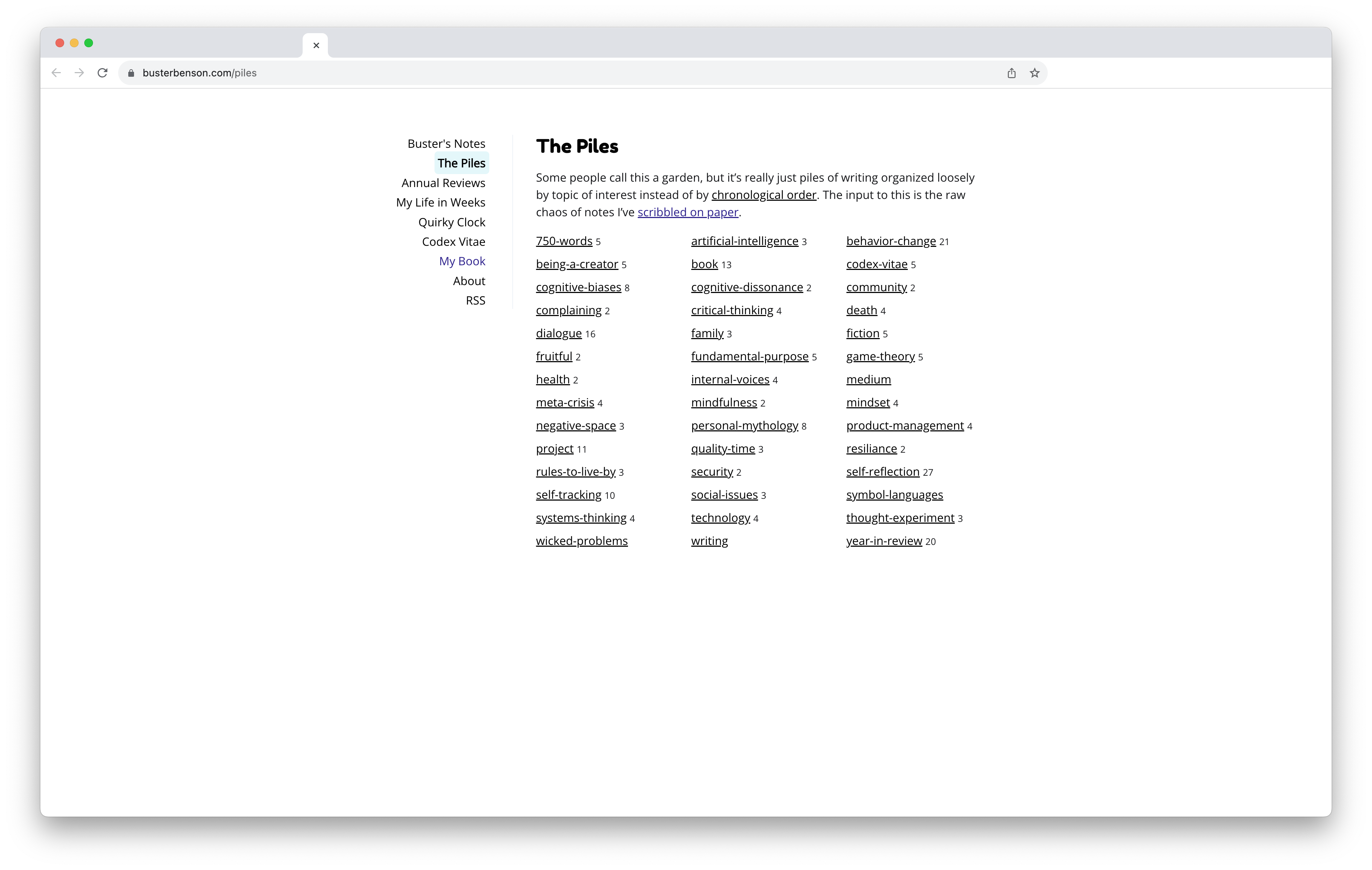The image size is (1372, 870).
Task: Click the lock icon beside URL
Action: [x=131, y=73]
